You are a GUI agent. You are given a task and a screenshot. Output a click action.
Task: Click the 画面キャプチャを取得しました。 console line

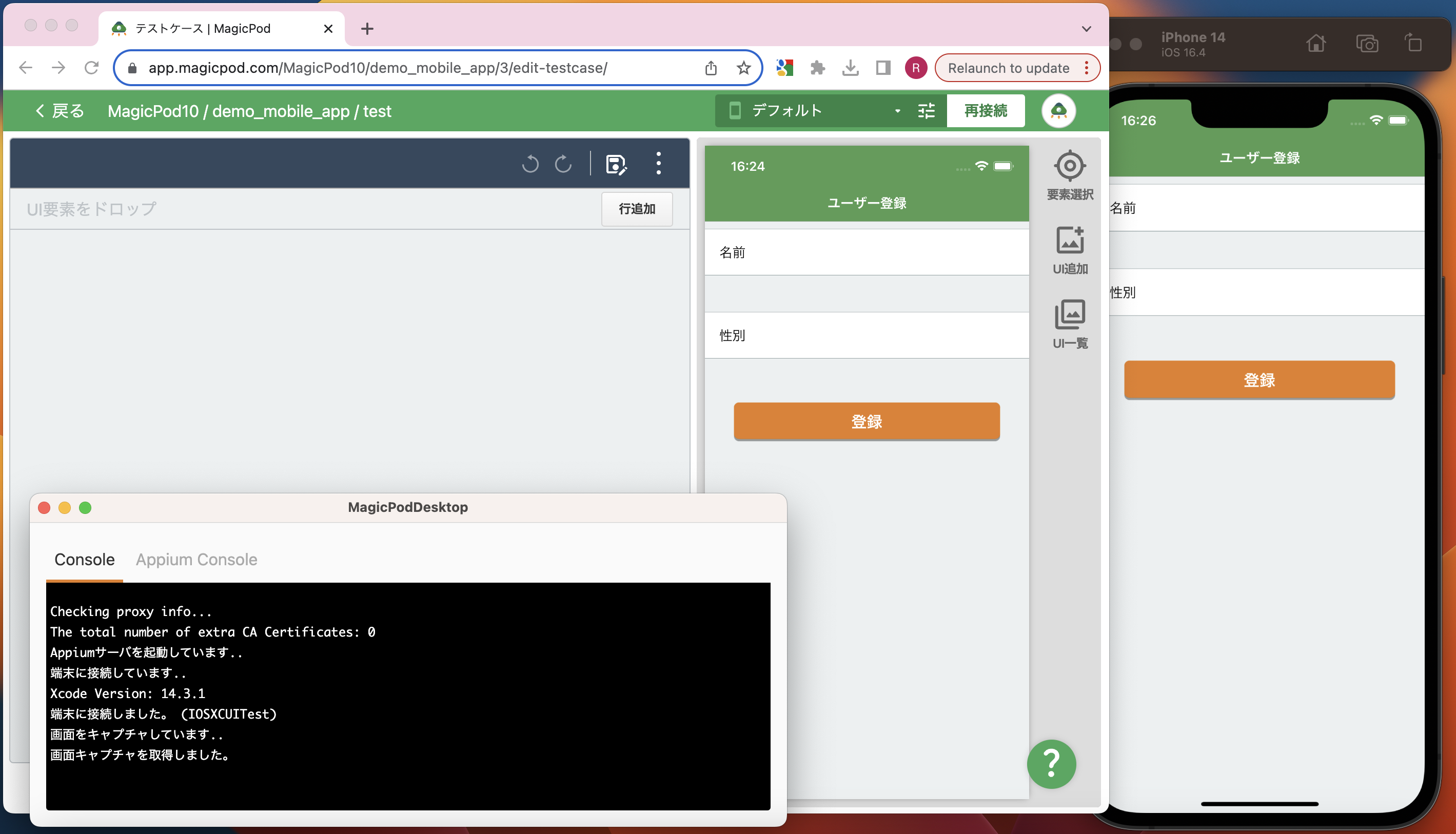point(141,755)
